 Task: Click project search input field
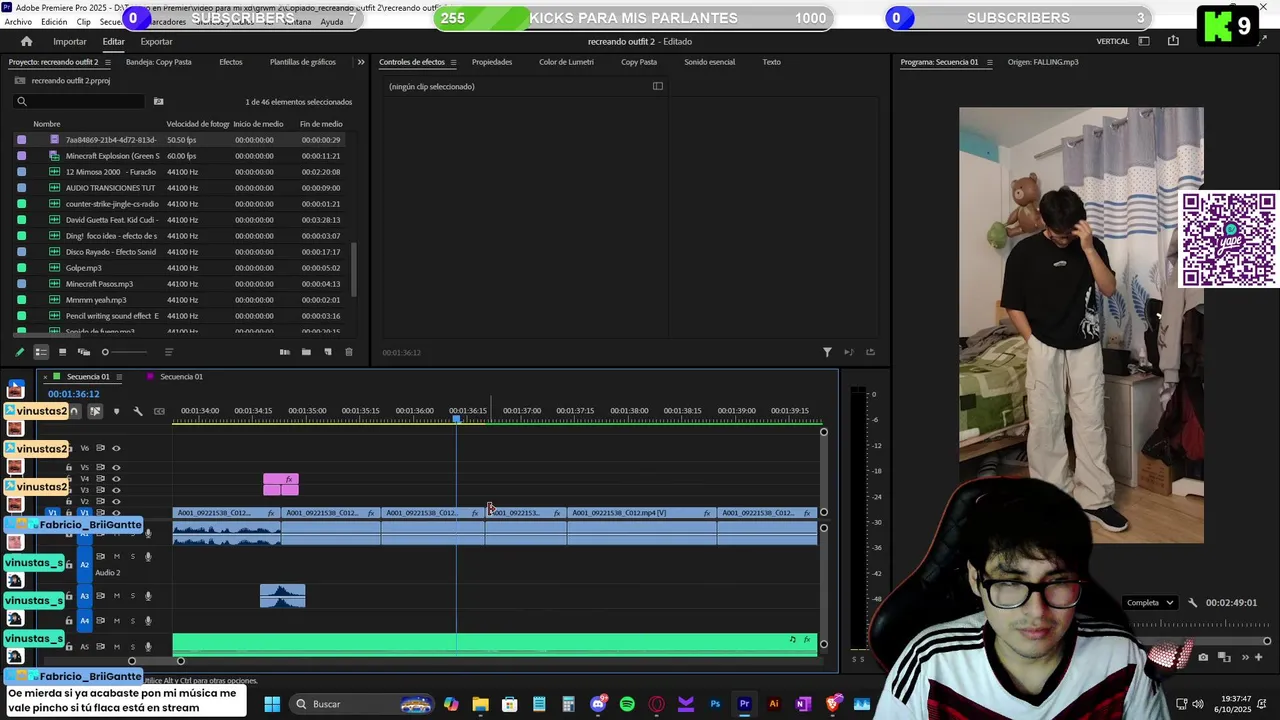(x=78, y=101)
